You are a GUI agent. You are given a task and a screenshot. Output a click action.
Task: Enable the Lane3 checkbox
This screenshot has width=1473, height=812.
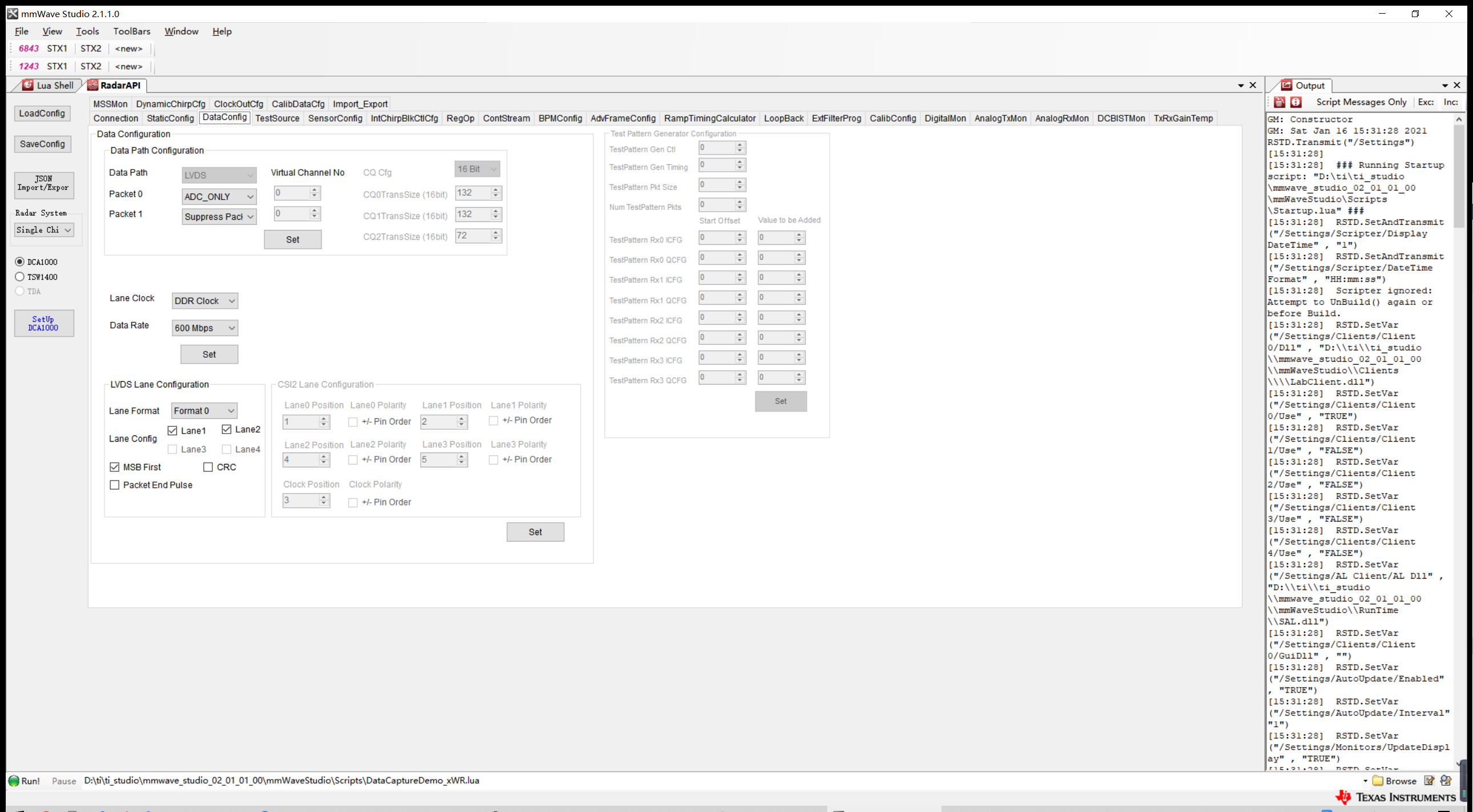[172, 450]
